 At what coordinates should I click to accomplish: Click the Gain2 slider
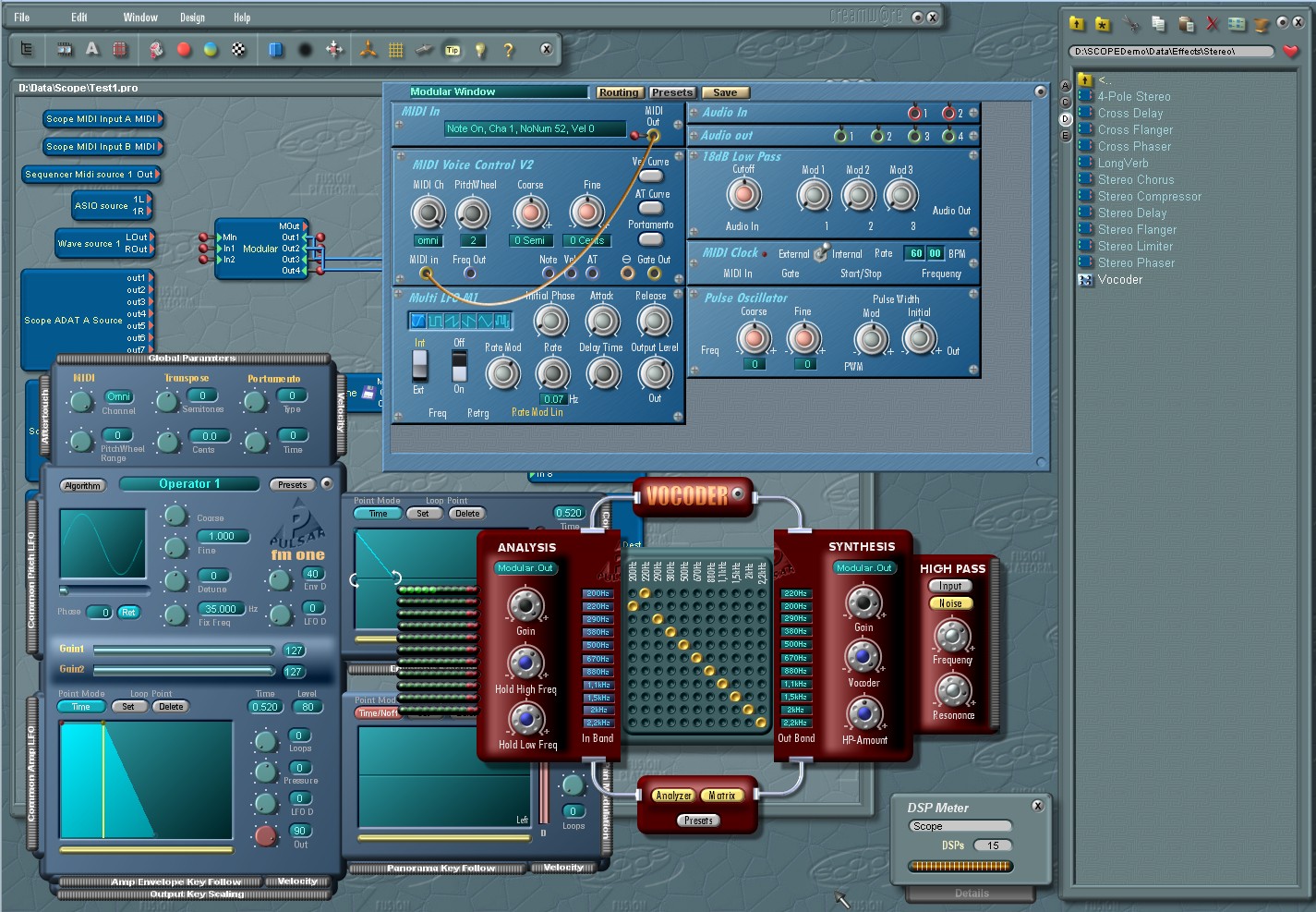coord(183,671)
